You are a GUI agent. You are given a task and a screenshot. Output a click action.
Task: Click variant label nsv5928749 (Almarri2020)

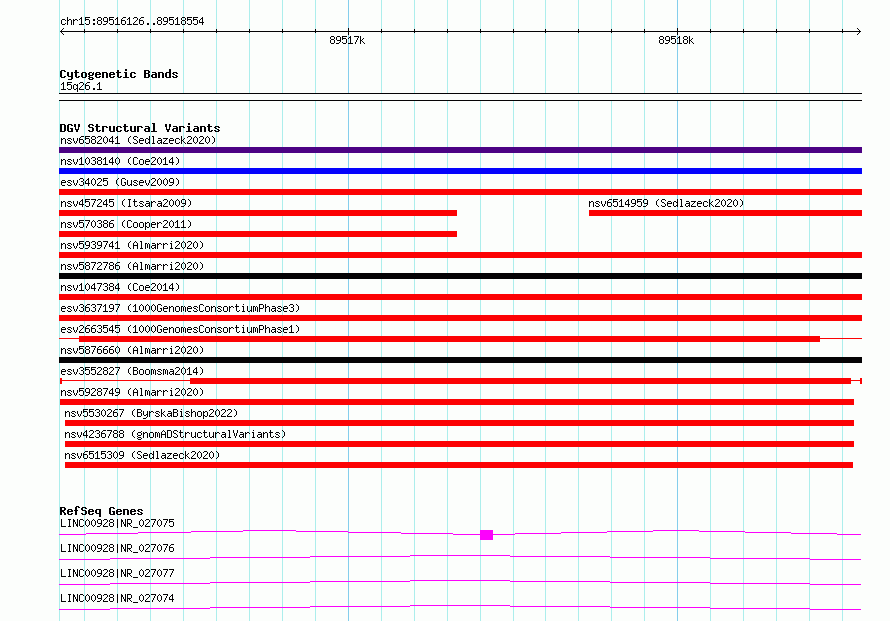(132, 392)
